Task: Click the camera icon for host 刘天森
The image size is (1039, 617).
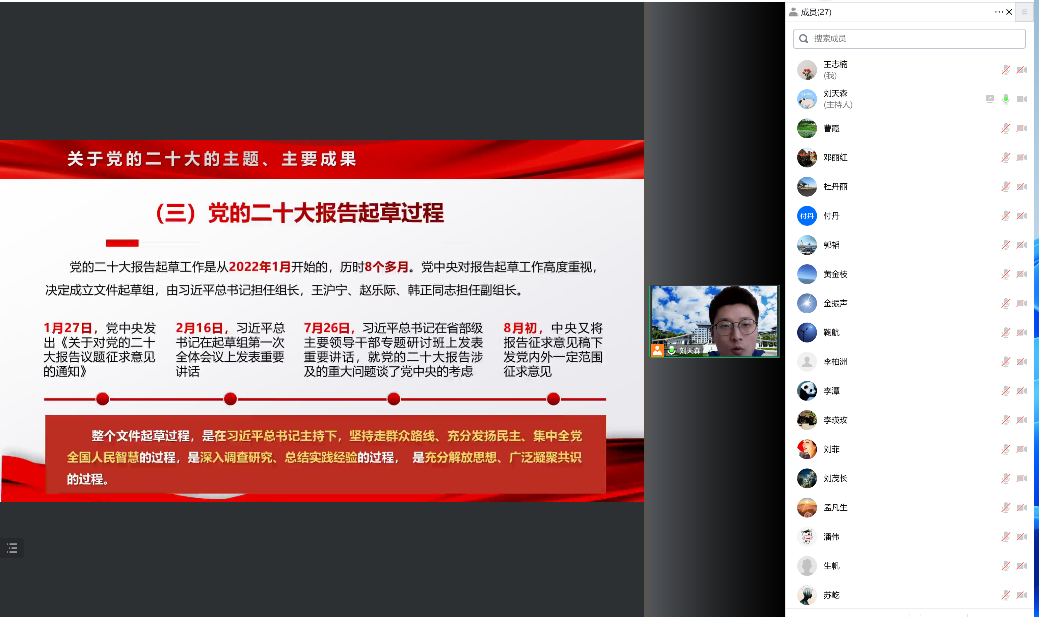Action: [x=1022, y=99]
